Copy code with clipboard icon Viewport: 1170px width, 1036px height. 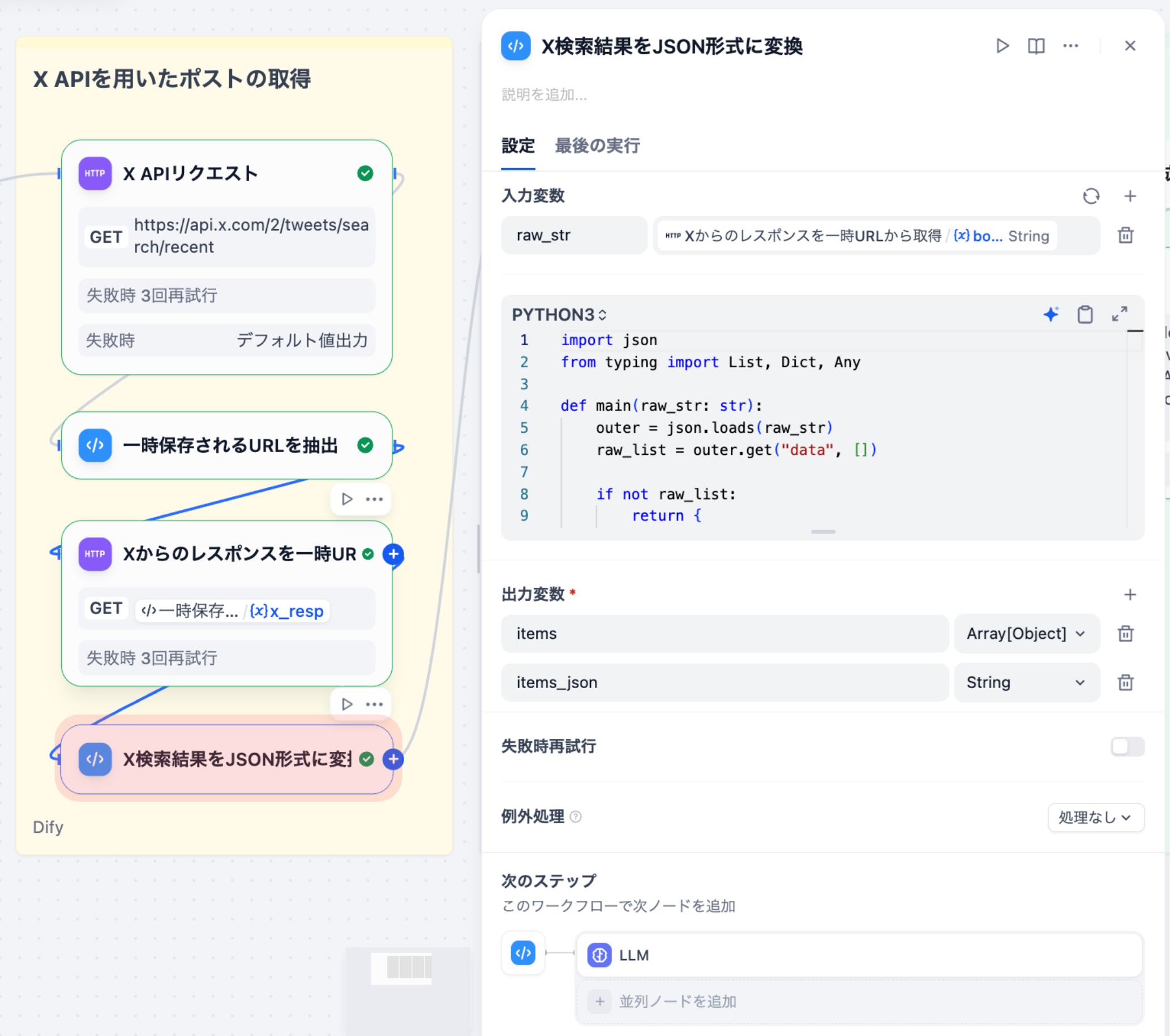[x=1085, y=314]
